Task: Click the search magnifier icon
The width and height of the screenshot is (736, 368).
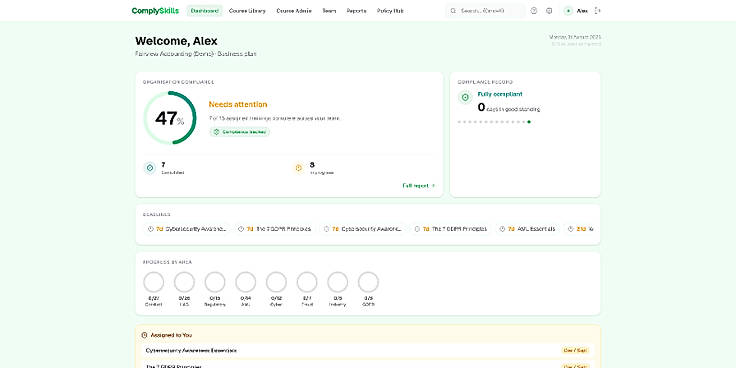Action: 453,11
